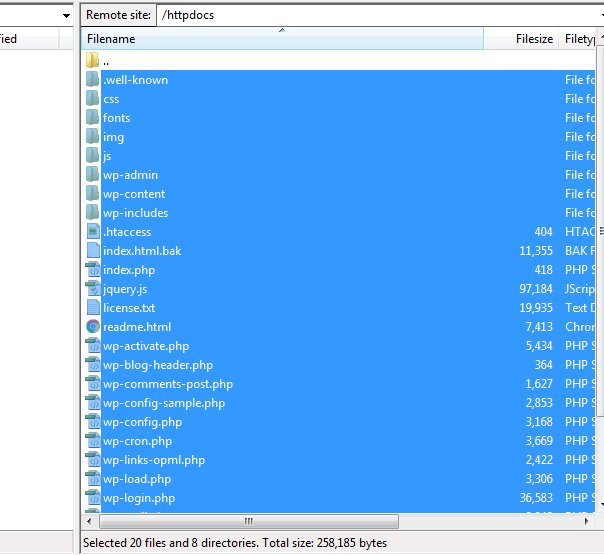Click the index.html.bak file icon
This screenshot has height=555, width=604.
pyautogui.click(x=93, y=251)
